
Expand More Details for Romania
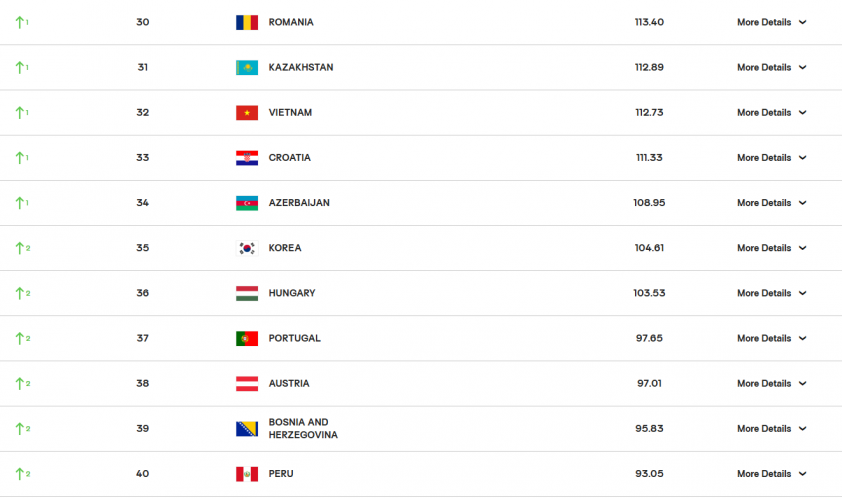click(x=771, y=22)
